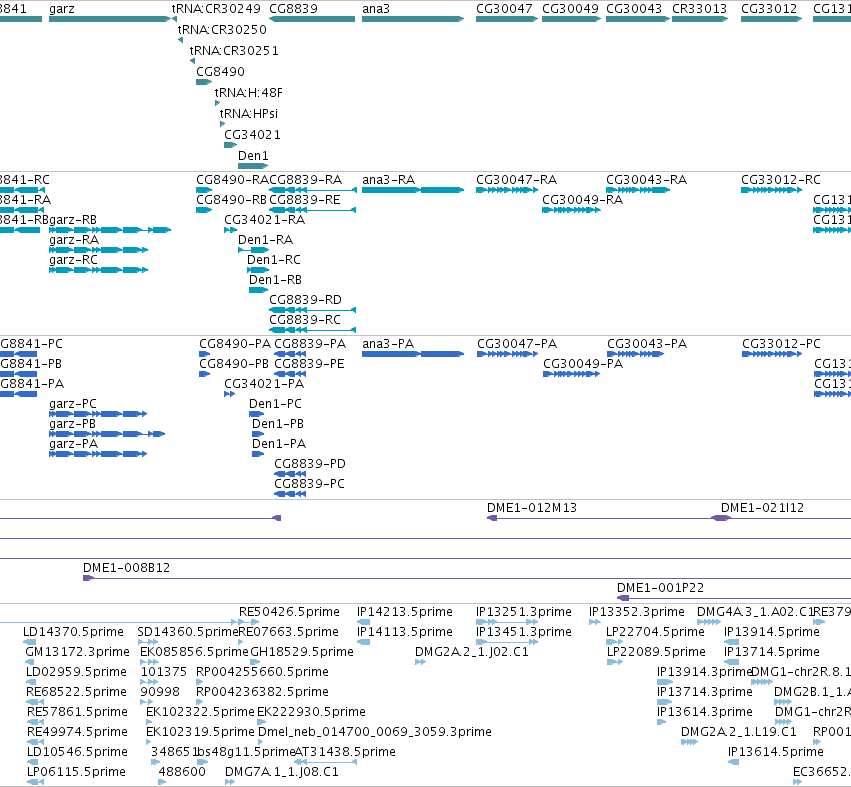Click the DME1-008B12 BAC label
Image resolution: width=851 pixels, height=787 pixels.
click(126, 568)
